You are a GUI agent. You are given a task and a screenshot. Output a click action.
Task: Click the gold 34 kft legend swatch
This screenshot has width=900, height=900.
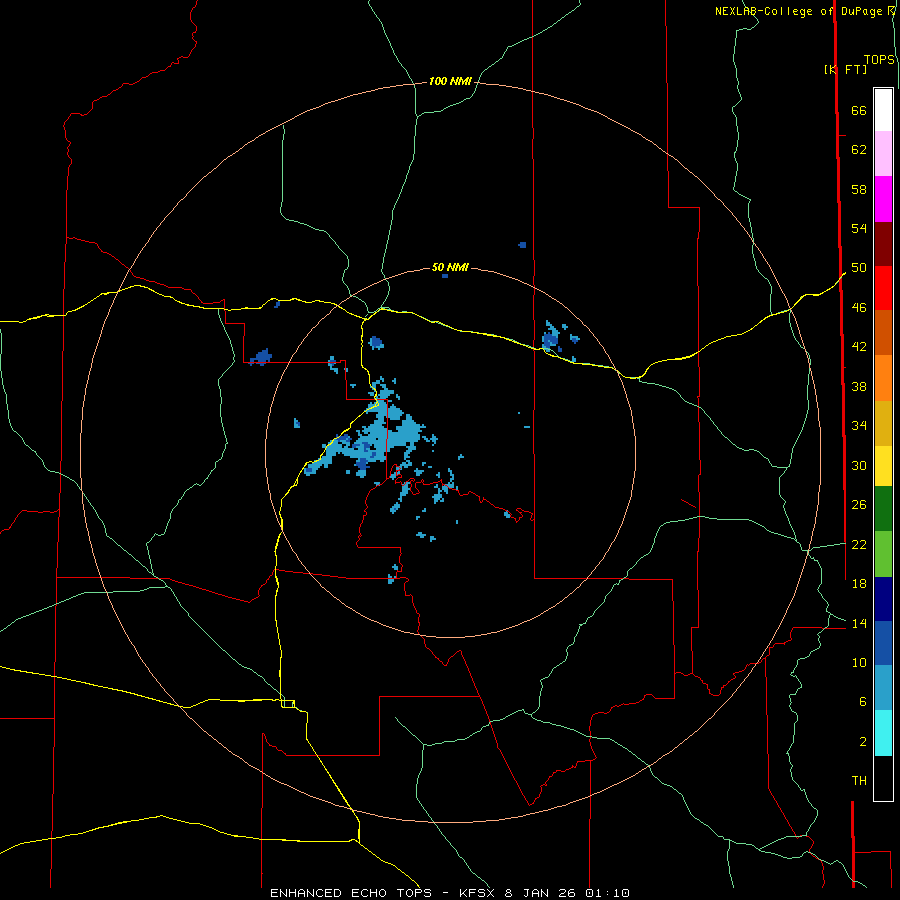click(883, 423)
